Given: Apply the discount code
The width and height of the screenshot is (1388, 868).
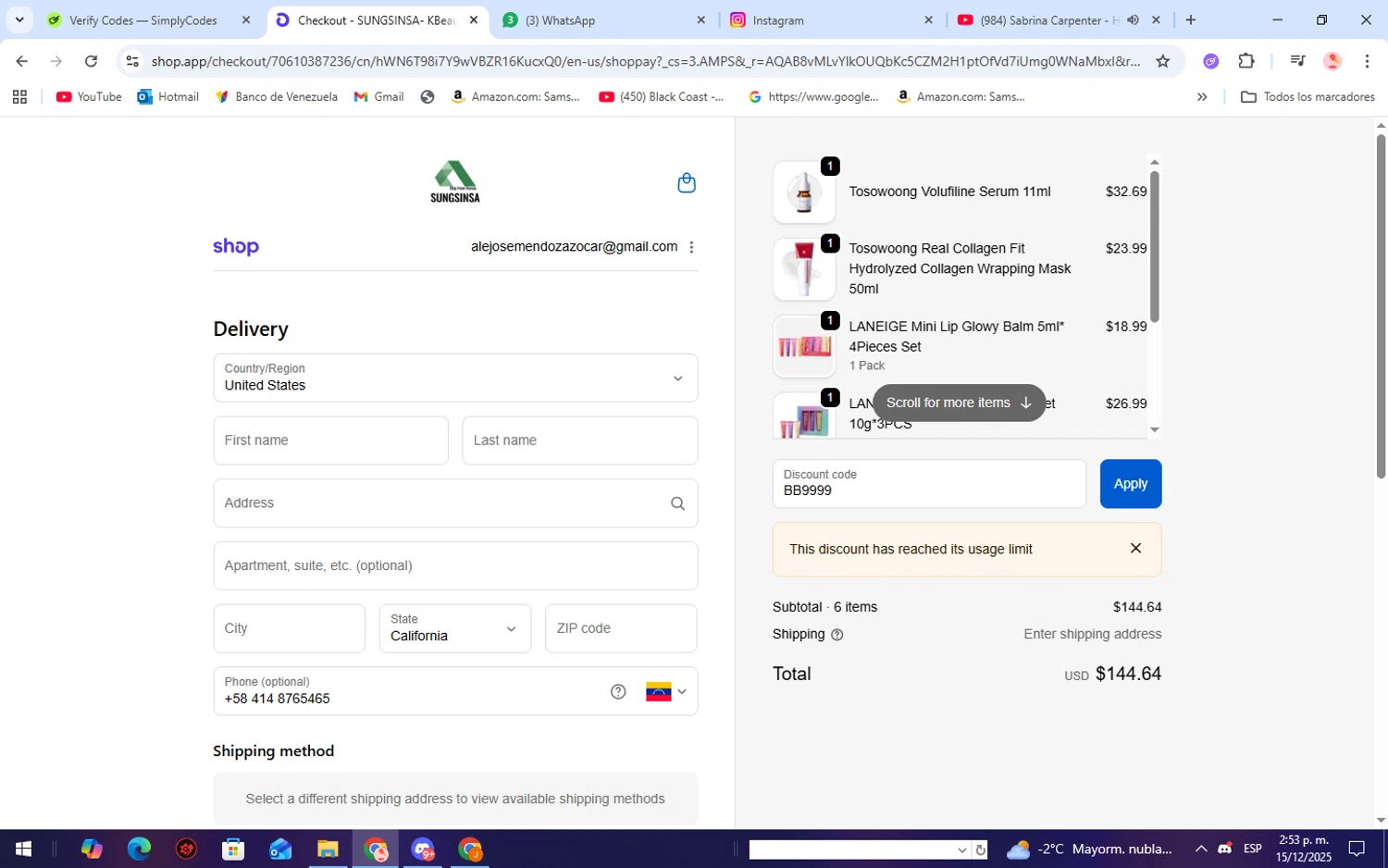Looking at the screenshot, I should click(1131, 484).
